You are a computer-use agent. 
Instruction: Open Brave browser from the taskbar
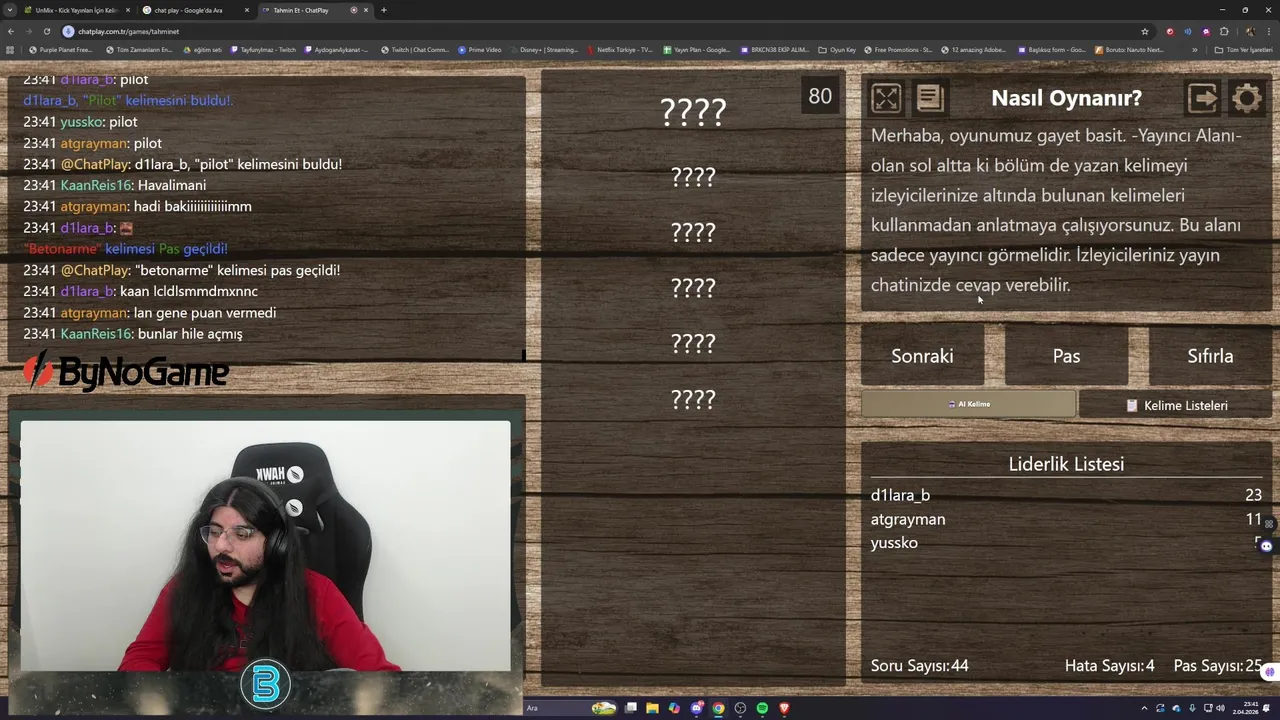click(x=784, y=708)
